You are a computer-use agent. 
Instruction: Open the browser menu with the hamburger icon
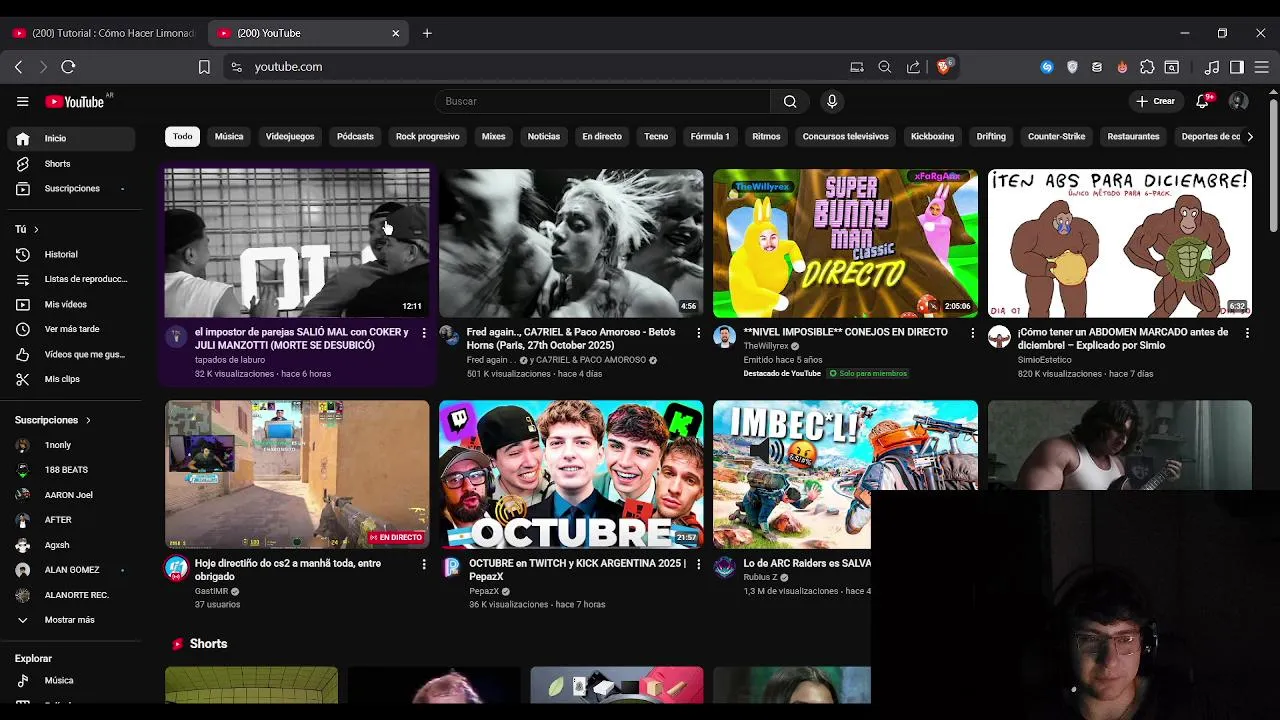point(1262,67)
